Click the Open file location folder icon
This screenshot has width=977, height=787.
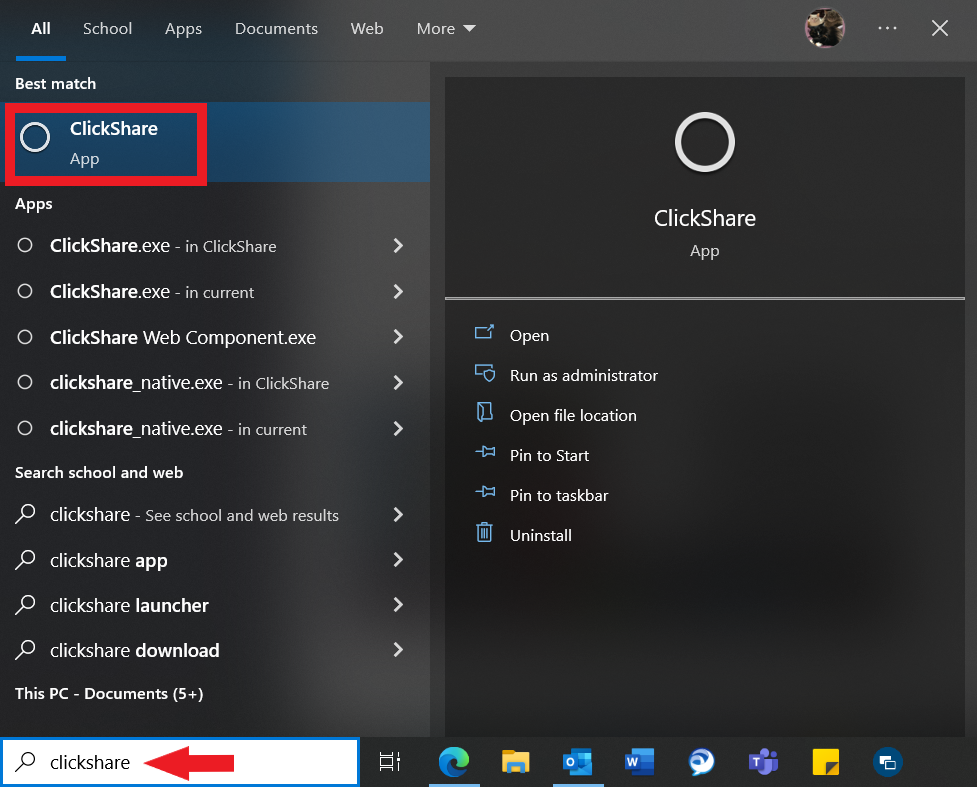(485, 412)
